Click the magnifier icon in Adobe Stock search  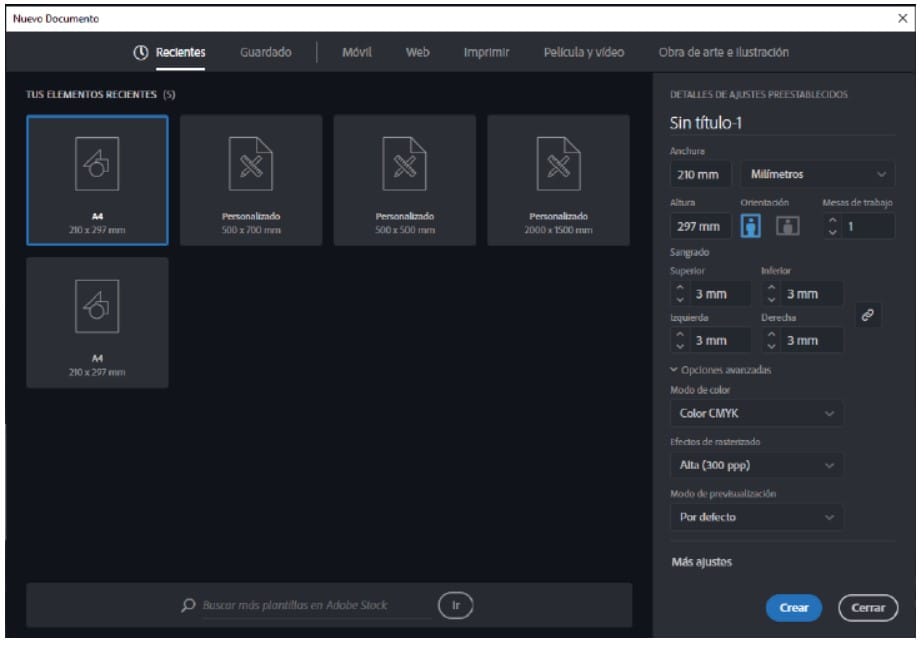pyautogui.click(x=188, y=605)
